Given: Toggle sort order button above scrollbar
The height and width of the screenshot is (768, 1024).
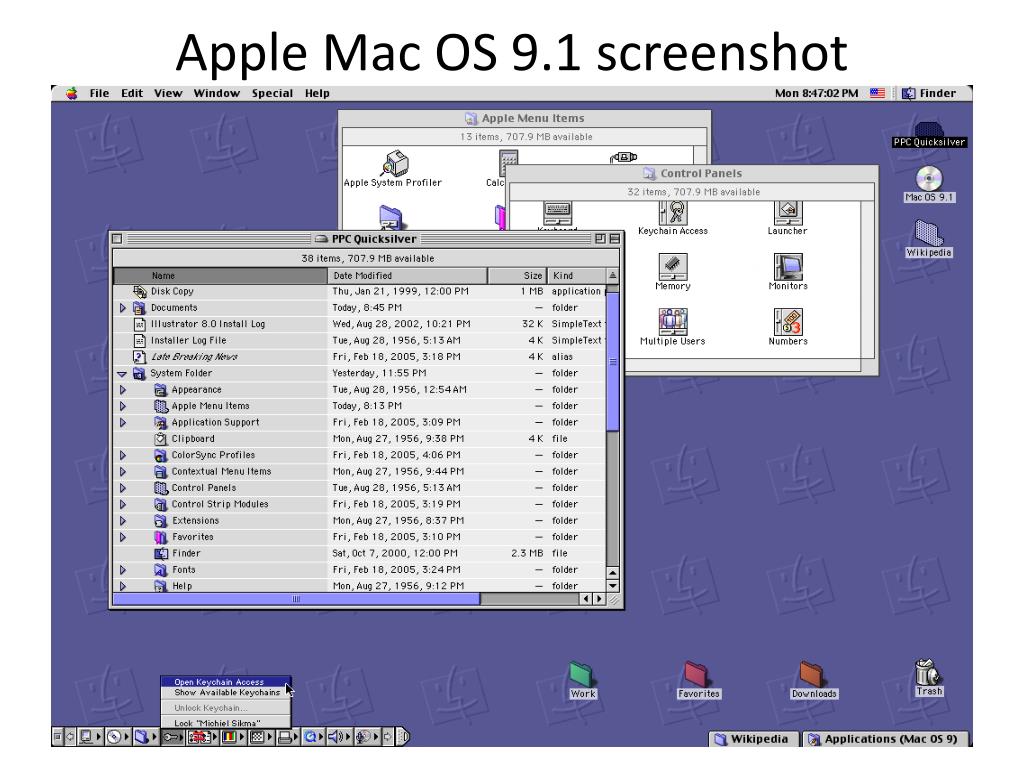Looking at the screenshot, I should (613, 276).
